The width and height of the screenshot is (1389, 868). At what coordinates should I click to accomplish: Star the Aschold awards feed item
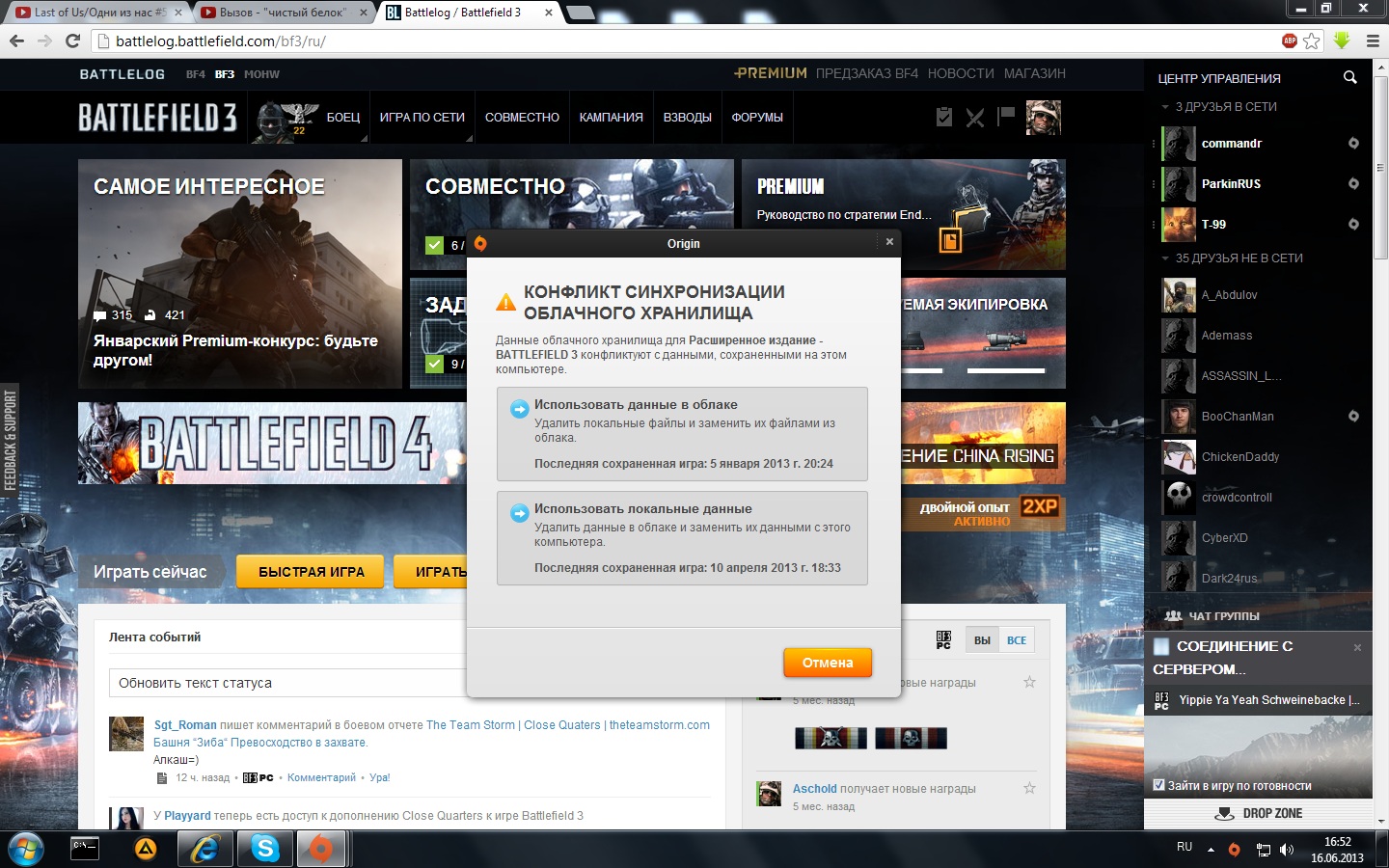(1029, 788)
